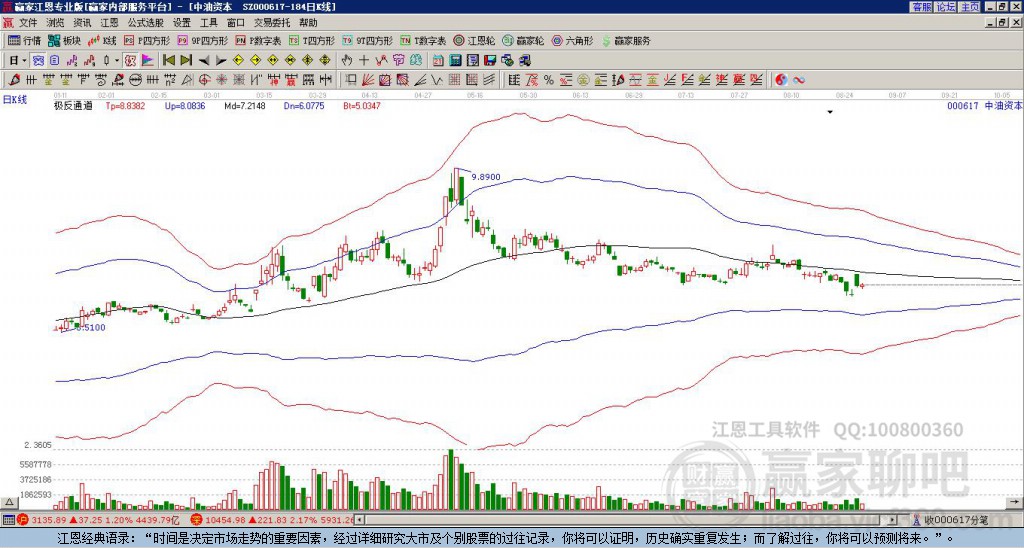Open the P四方形 tool

click(147, 40)
